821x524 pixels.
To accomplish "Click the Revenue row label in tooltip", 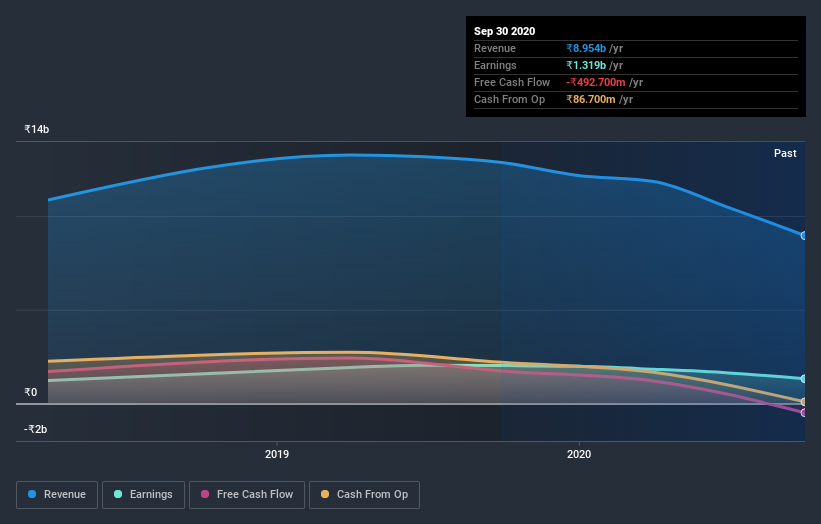I will (495, 48).
